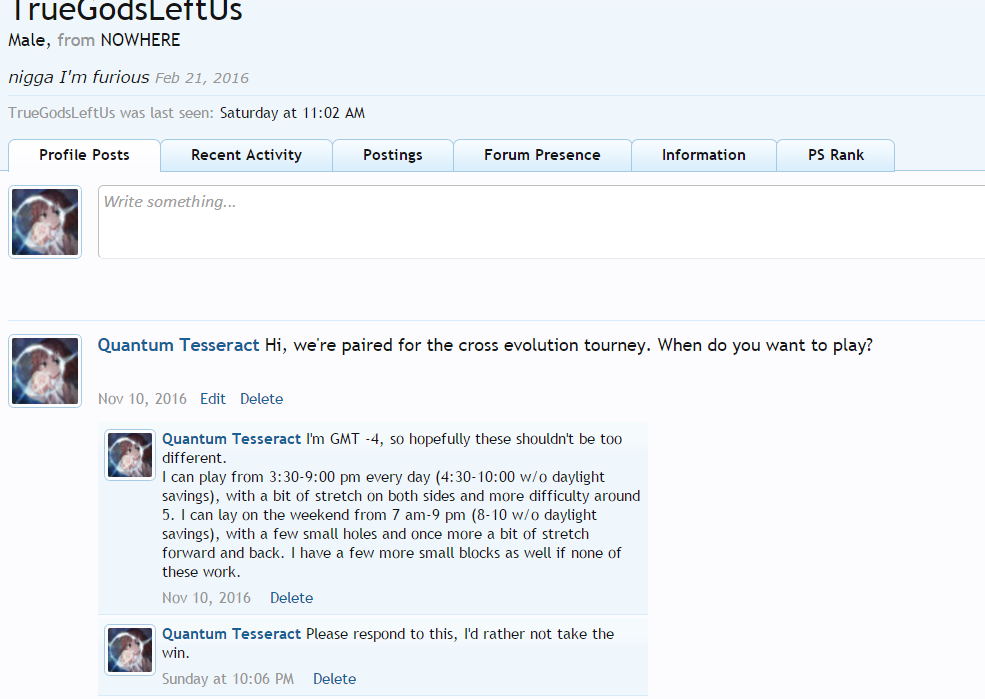Switch to the Recent Activity tab
This screenshot has height=699, width=985.
246,155
